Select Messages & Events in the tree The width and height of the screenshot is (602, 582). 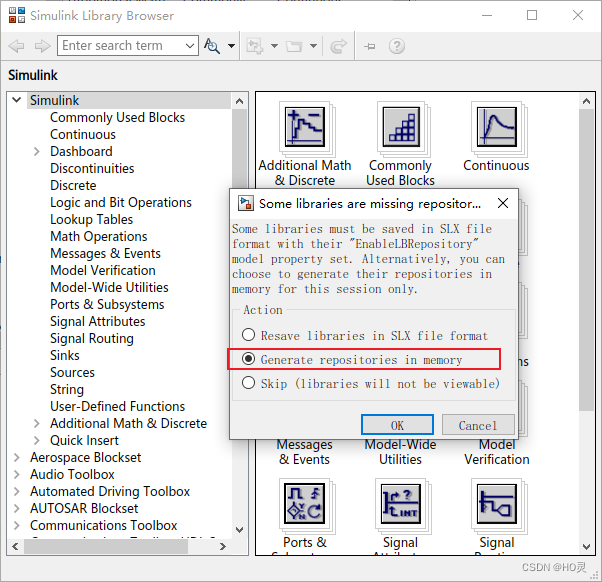pyautogui.click(x=105, y=253)
